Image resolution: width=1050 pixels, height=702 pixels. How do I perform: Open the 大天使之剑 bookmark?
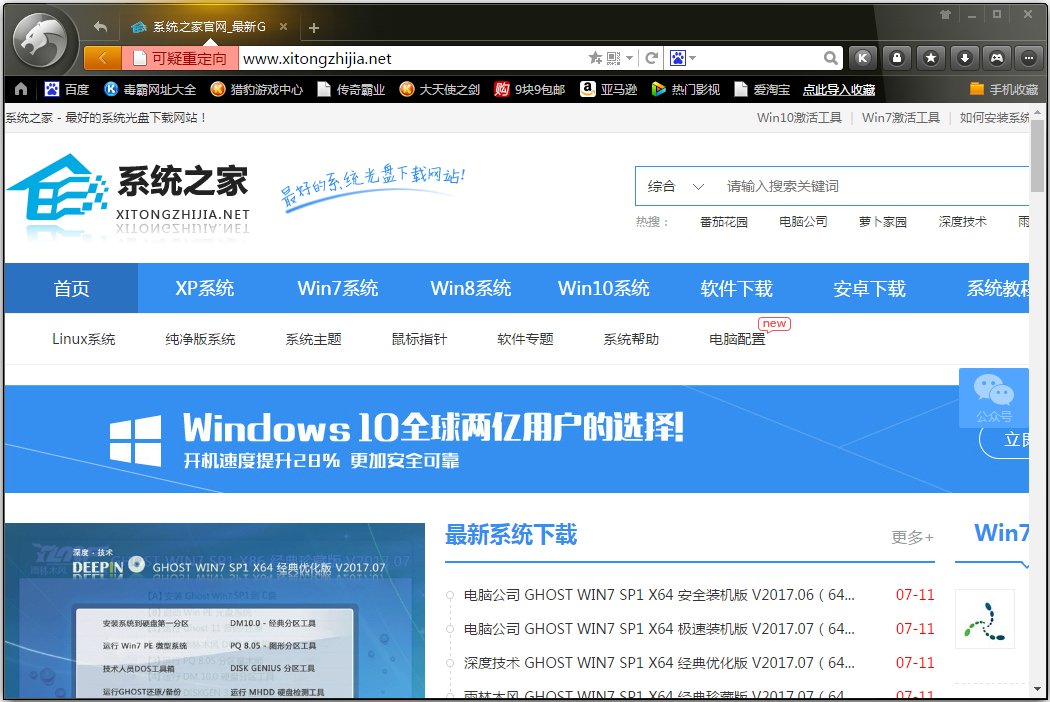click(439, 89)
